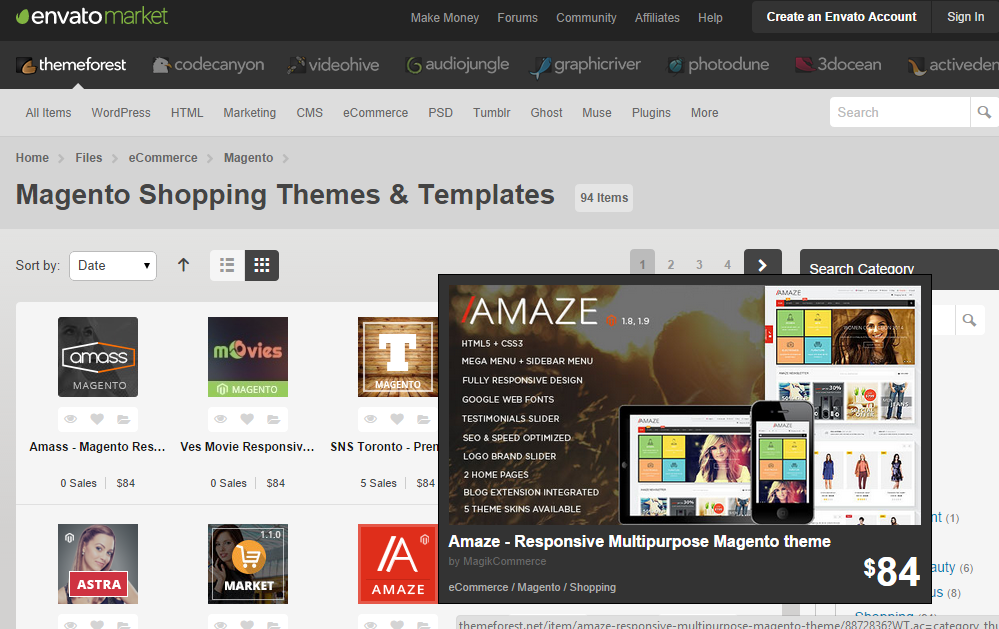The height and width of the screenshot is (629, 999).
Task: Switch to list view layout
Action: (227, 265)
